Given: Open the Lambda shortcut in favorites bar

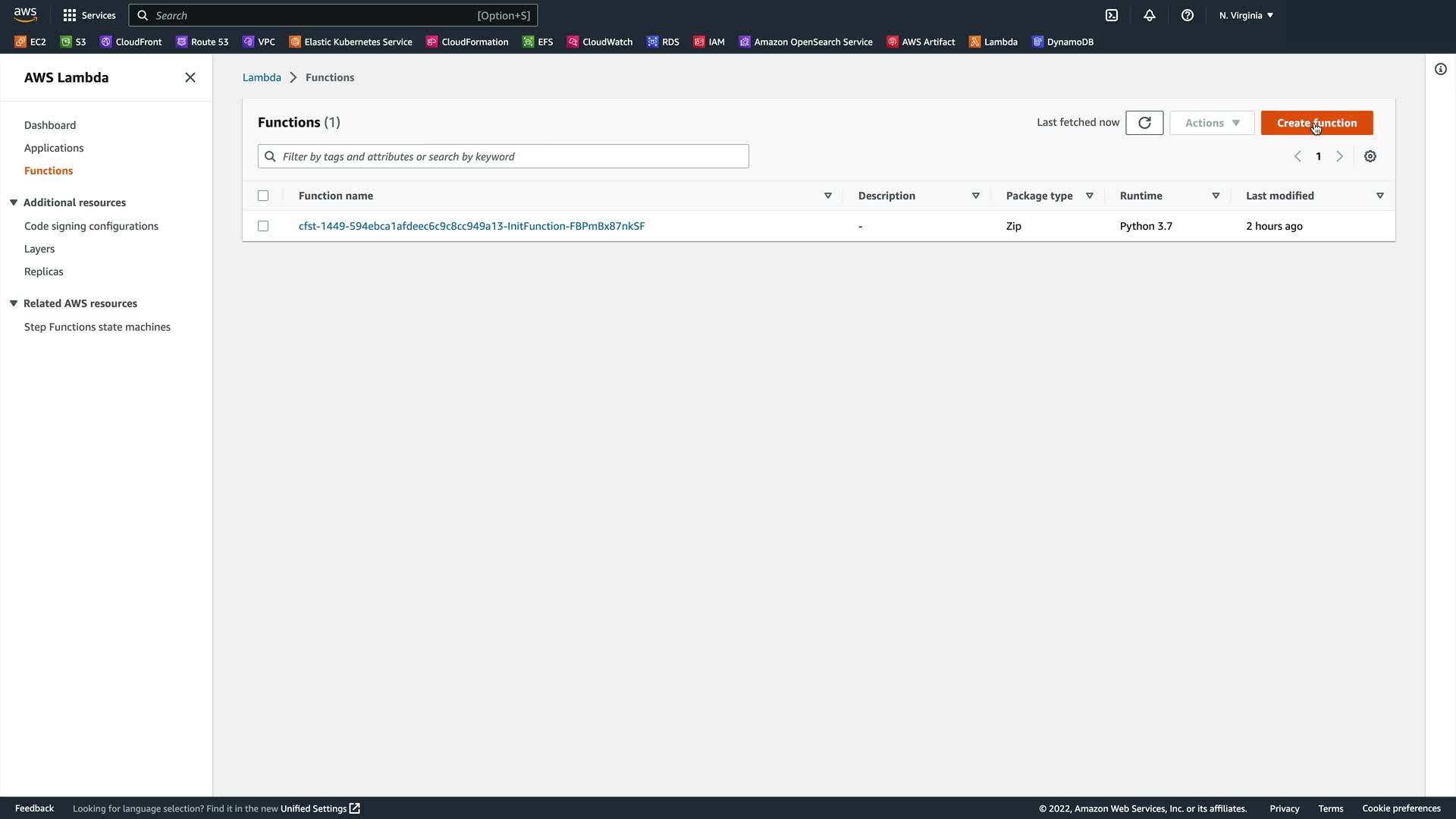Looking at the screenshot, I should pyautogui.click(x=993, y=42).
